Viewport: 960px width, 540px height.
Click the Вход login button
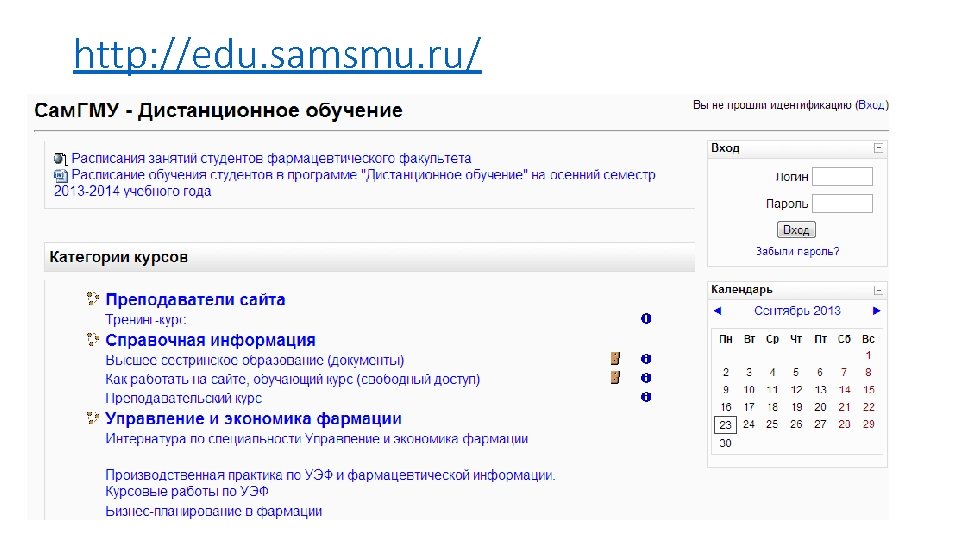[x=796, y=230]
